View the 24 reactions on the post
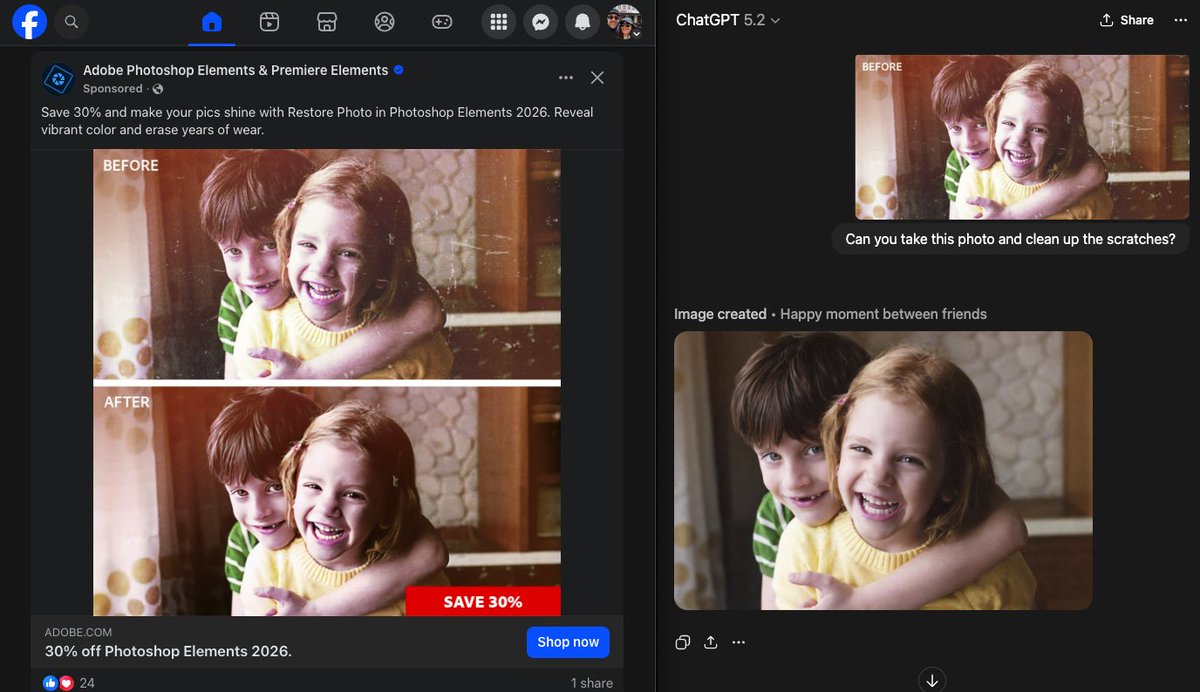This screenshot has width=1200, height=692. tap(69, 683)
